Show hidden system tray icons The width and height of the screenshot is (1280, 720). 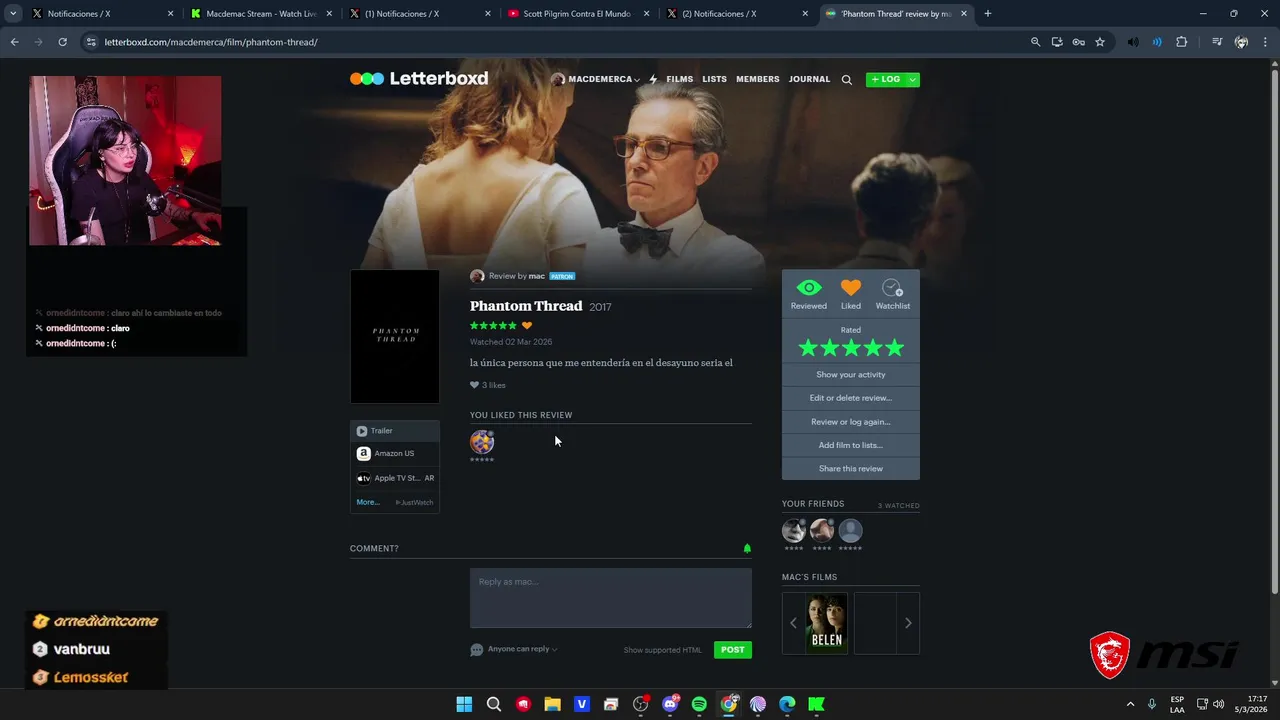pos(1130,704)
